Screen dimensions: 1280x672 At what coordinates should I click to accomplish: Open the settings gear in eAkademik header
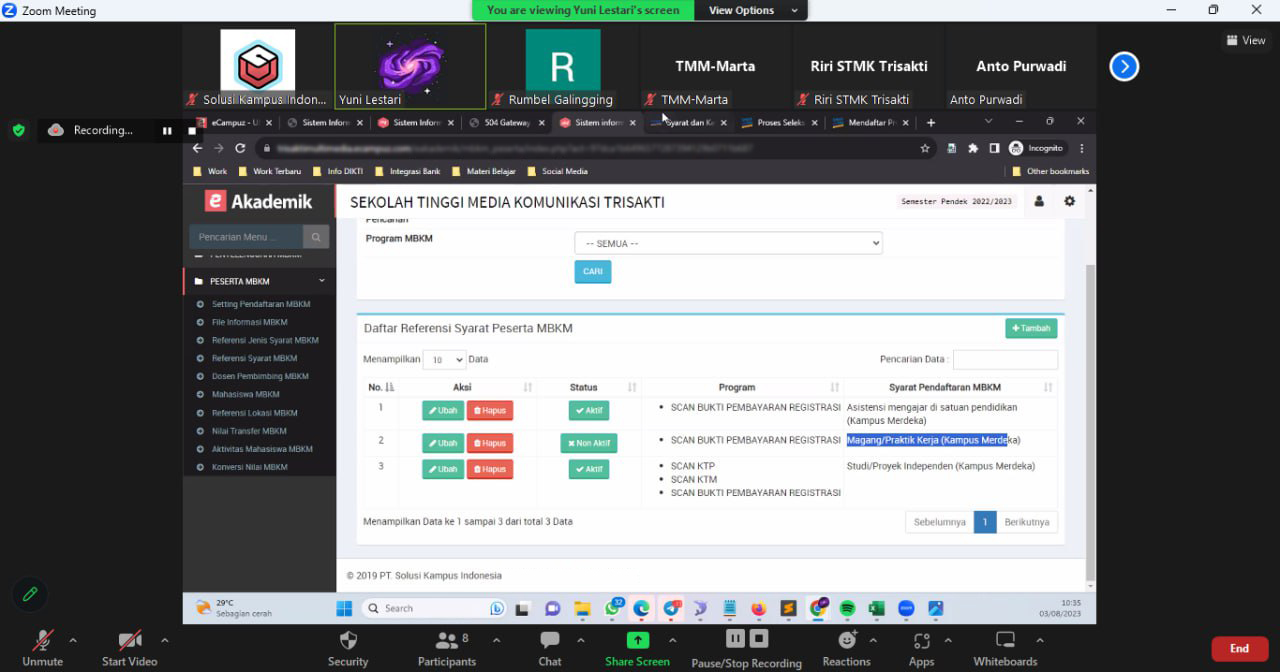pos(1069,201)
